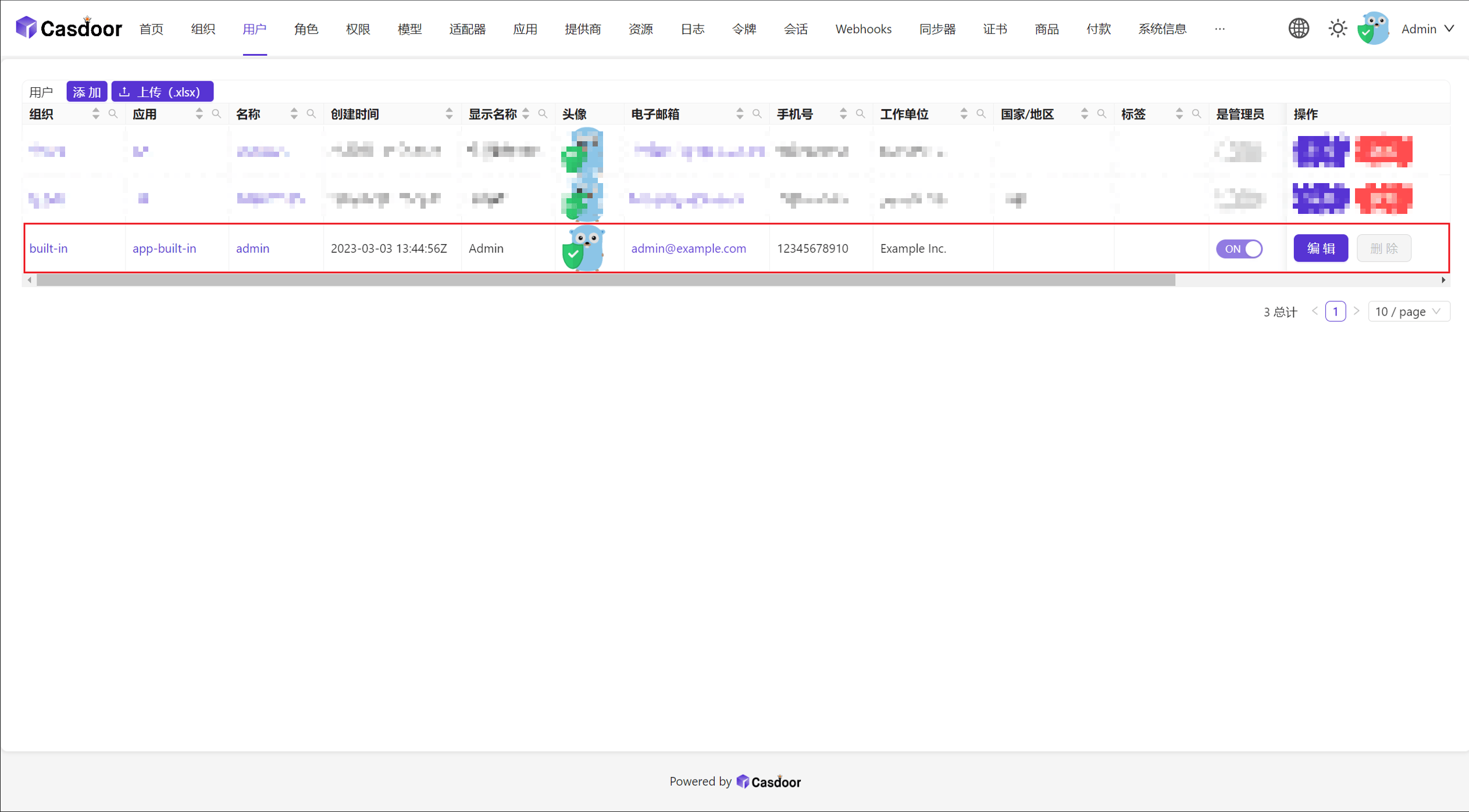Search the 组织 column
This screenshot has height=812, width=1469.
[x=113, y=114]
